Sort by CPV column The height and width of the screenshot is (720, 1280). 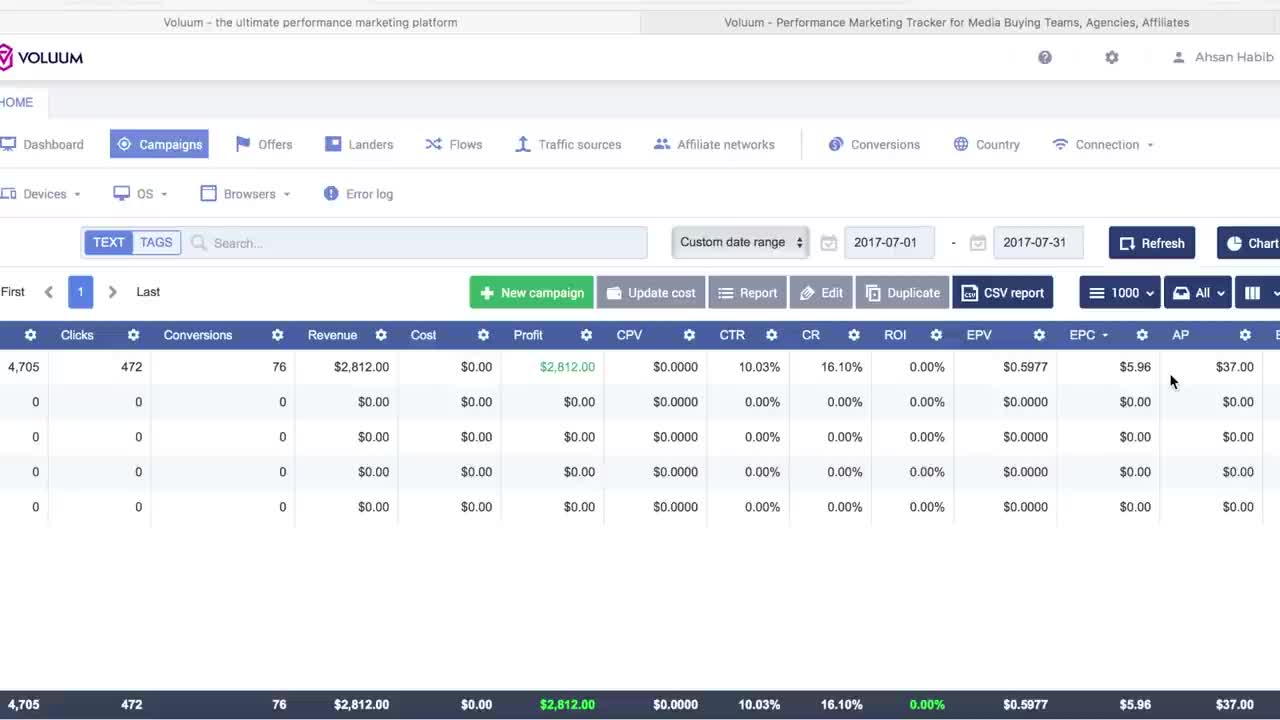[x=629, y=335]
